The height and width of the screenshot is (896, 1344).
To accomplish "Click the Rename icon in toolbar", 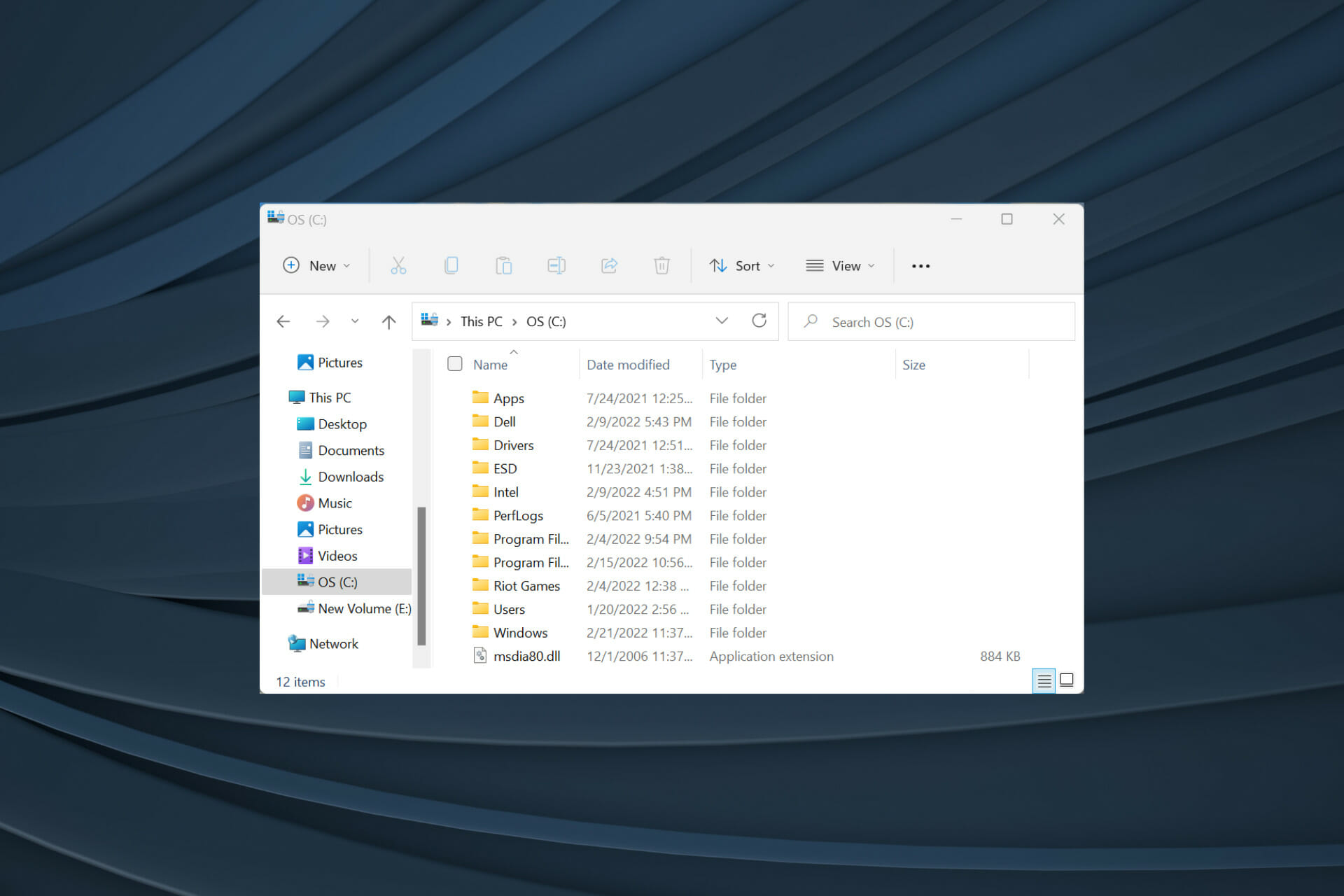I will [x=556, y=266].
